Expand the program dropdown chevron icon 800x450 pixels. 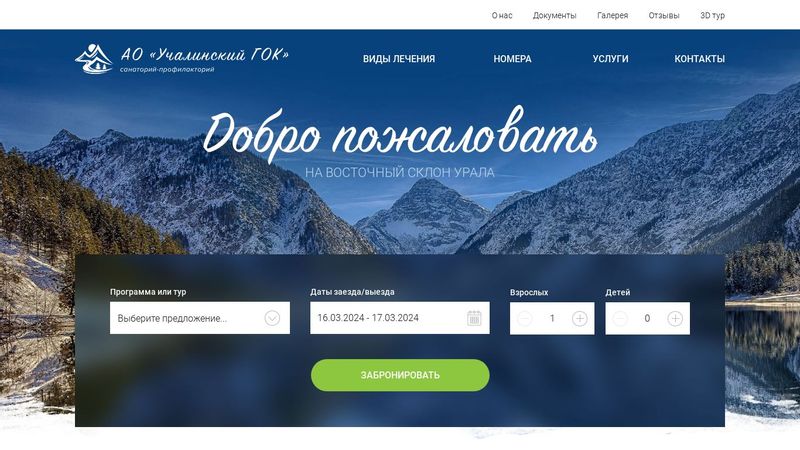pyautogui.click(x=272, y=318)
